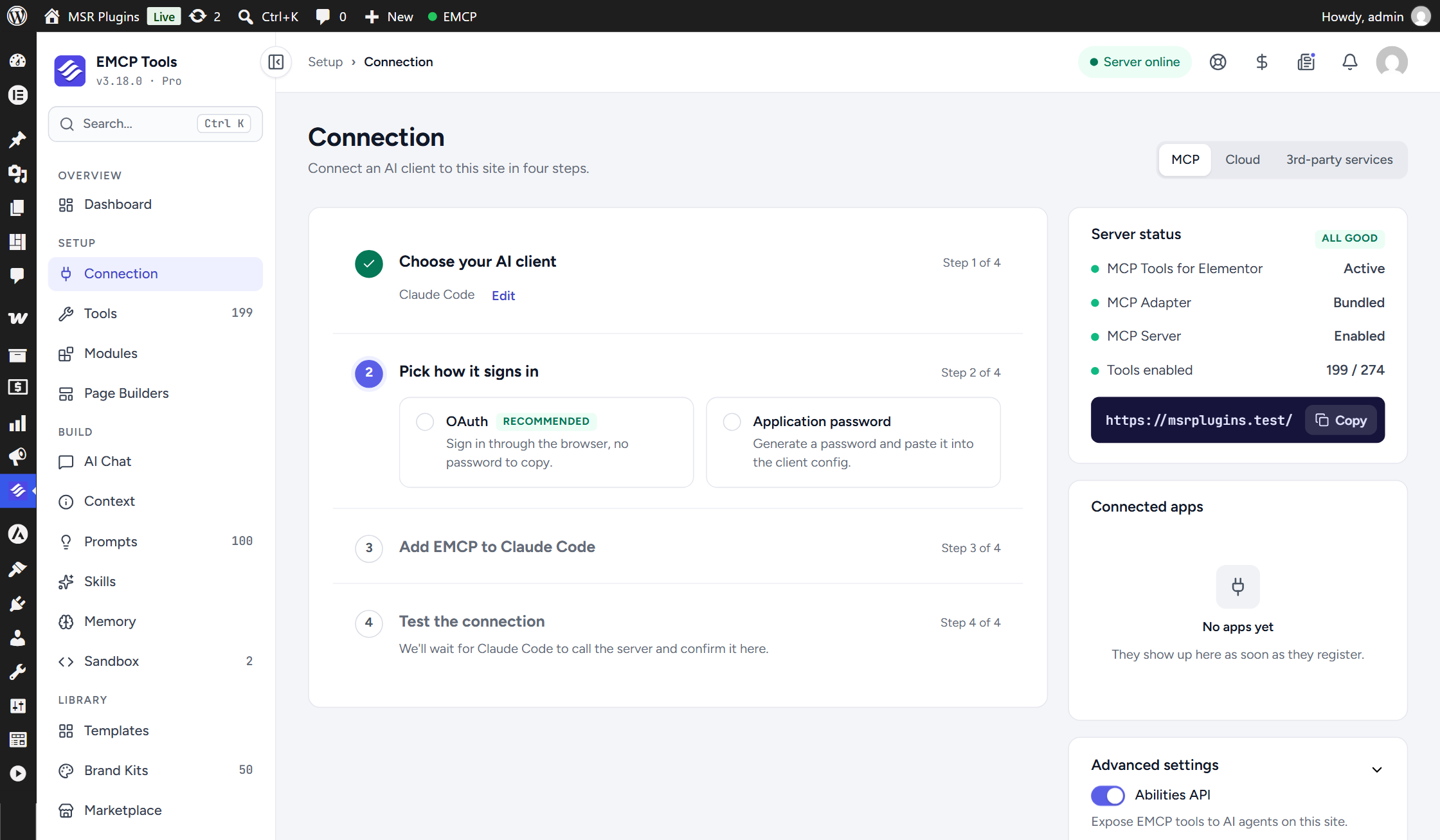
Task: Click the Ctrl+K search in admin bar
Action: click(x=269, y=16)
